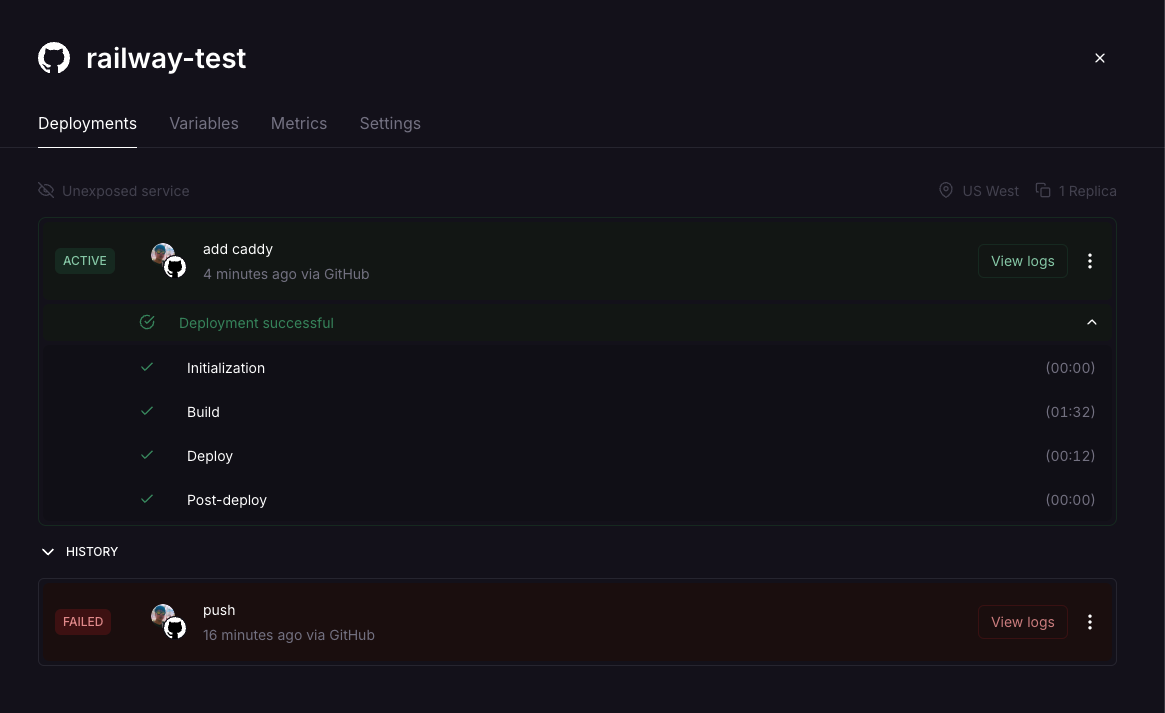Screen dimensions: 1165x713
Task: Click the FAILED status badge
Action: coord(82,622)
